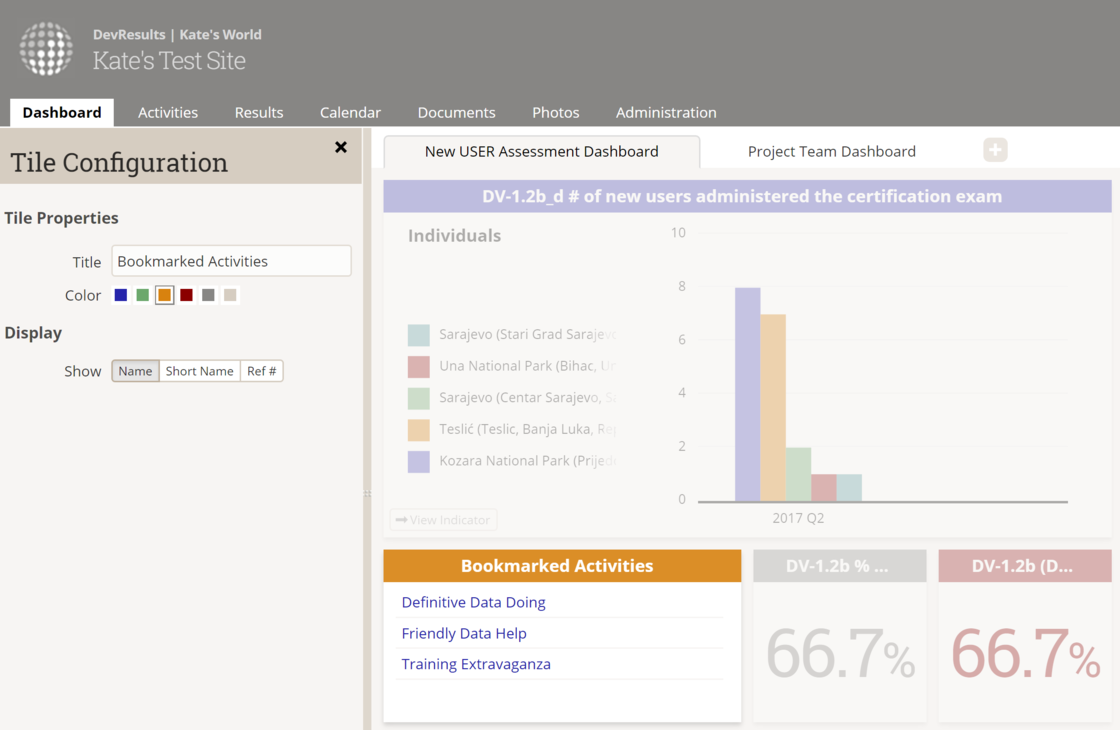
Task: Open the Administration menu
Action: (x=666, y=113)
